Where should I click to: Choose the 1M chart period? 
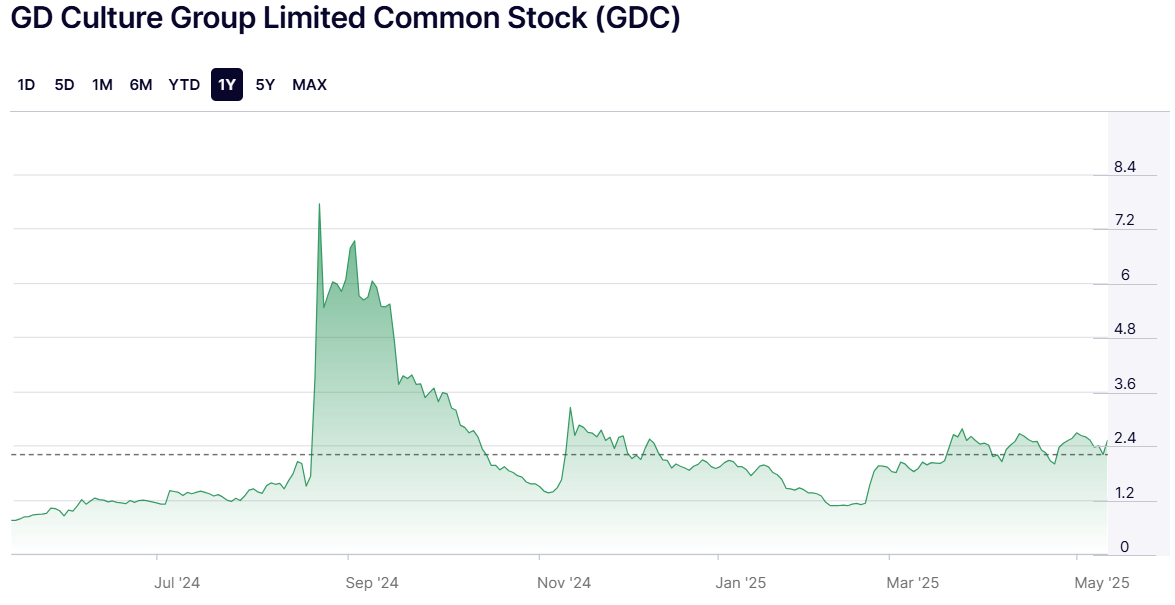pos(102,85)
